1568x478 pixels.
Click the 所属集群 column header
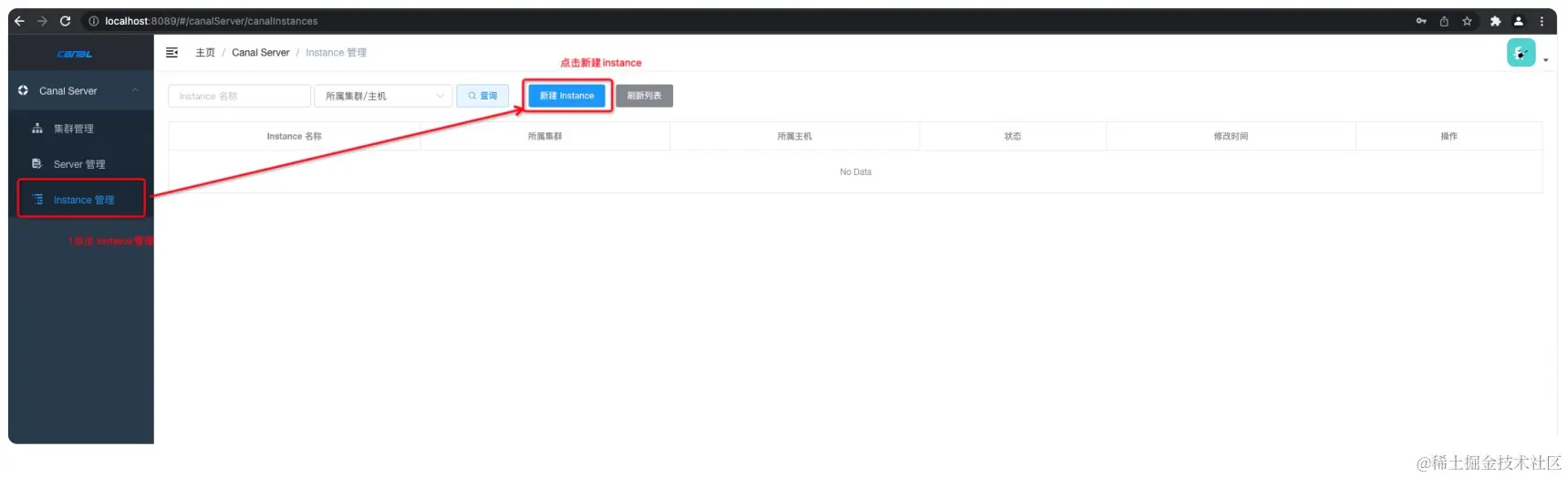click(545, 136)
